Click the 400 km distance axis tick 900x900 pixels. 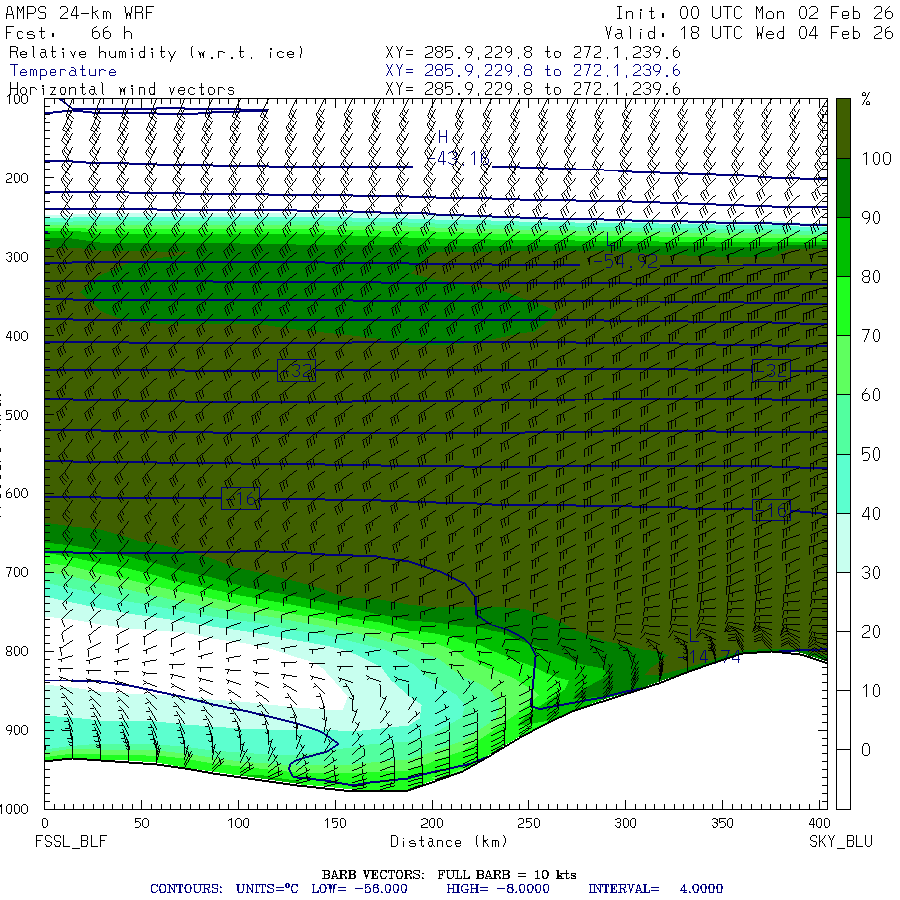817,823
